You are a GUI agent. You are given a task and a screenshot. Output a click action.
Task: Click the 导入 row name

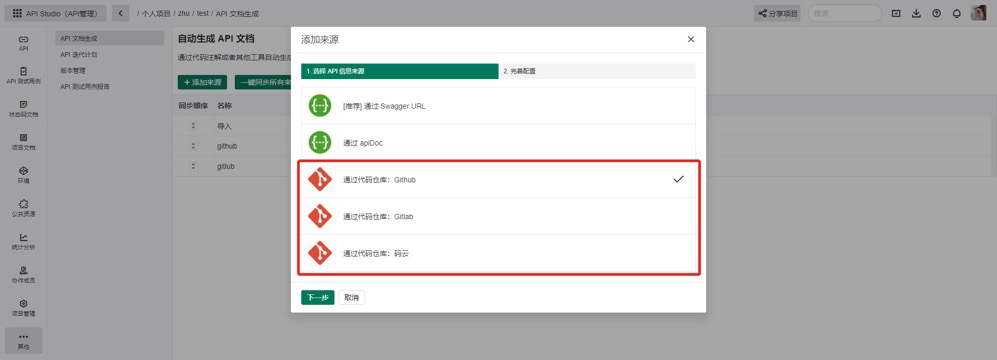[x=224, y=127]
